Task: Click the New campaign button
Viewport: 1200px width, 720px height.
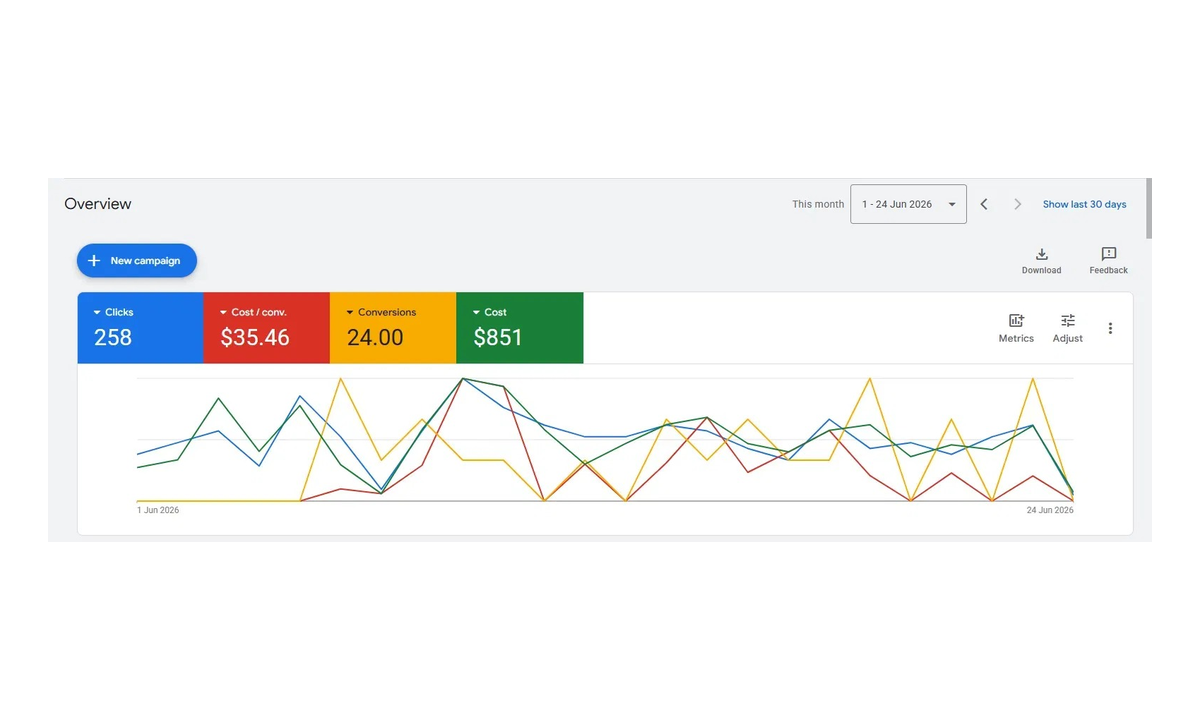Action: click(137, 261)
